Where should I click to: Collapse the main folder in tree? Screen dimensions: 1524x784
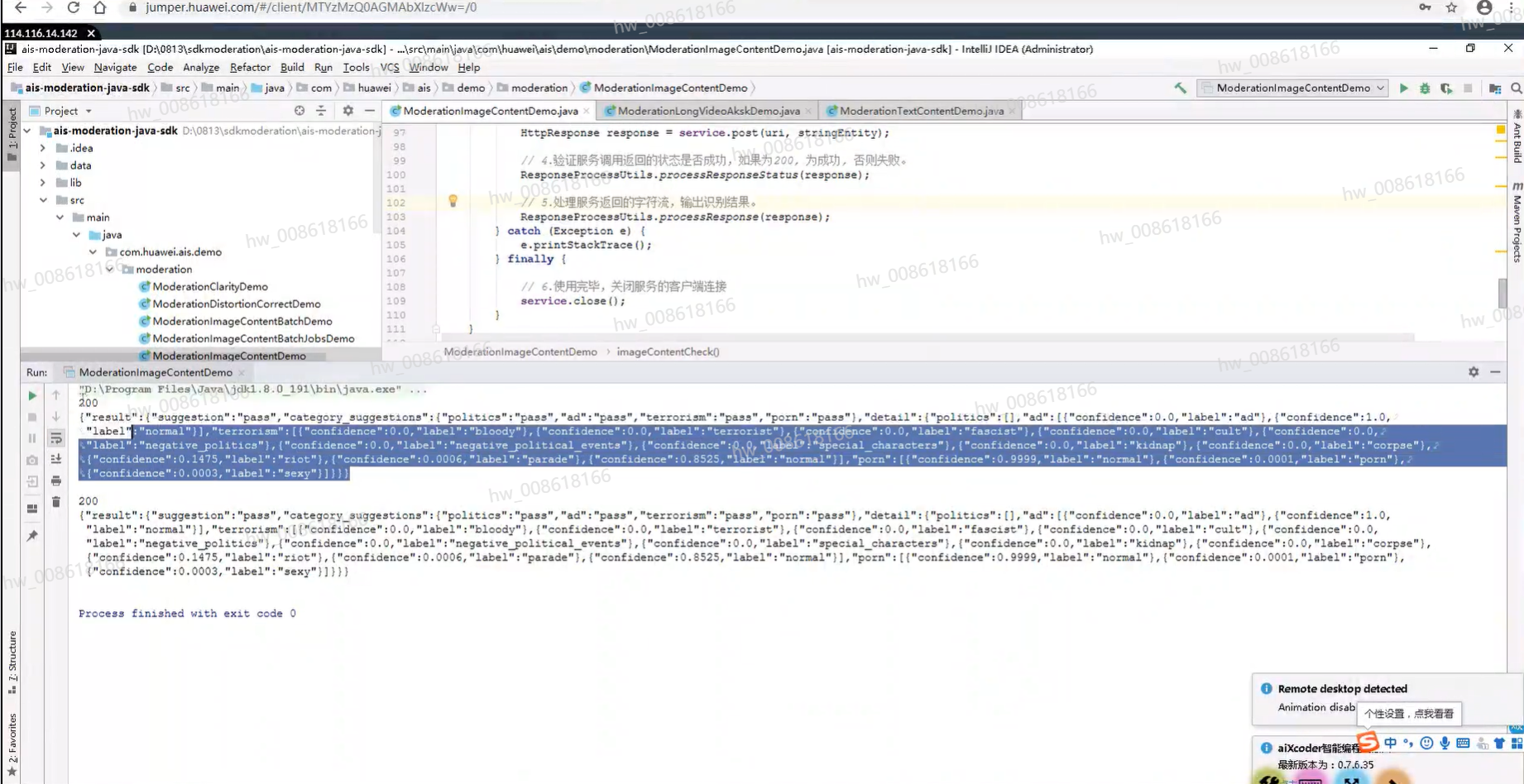60,218
